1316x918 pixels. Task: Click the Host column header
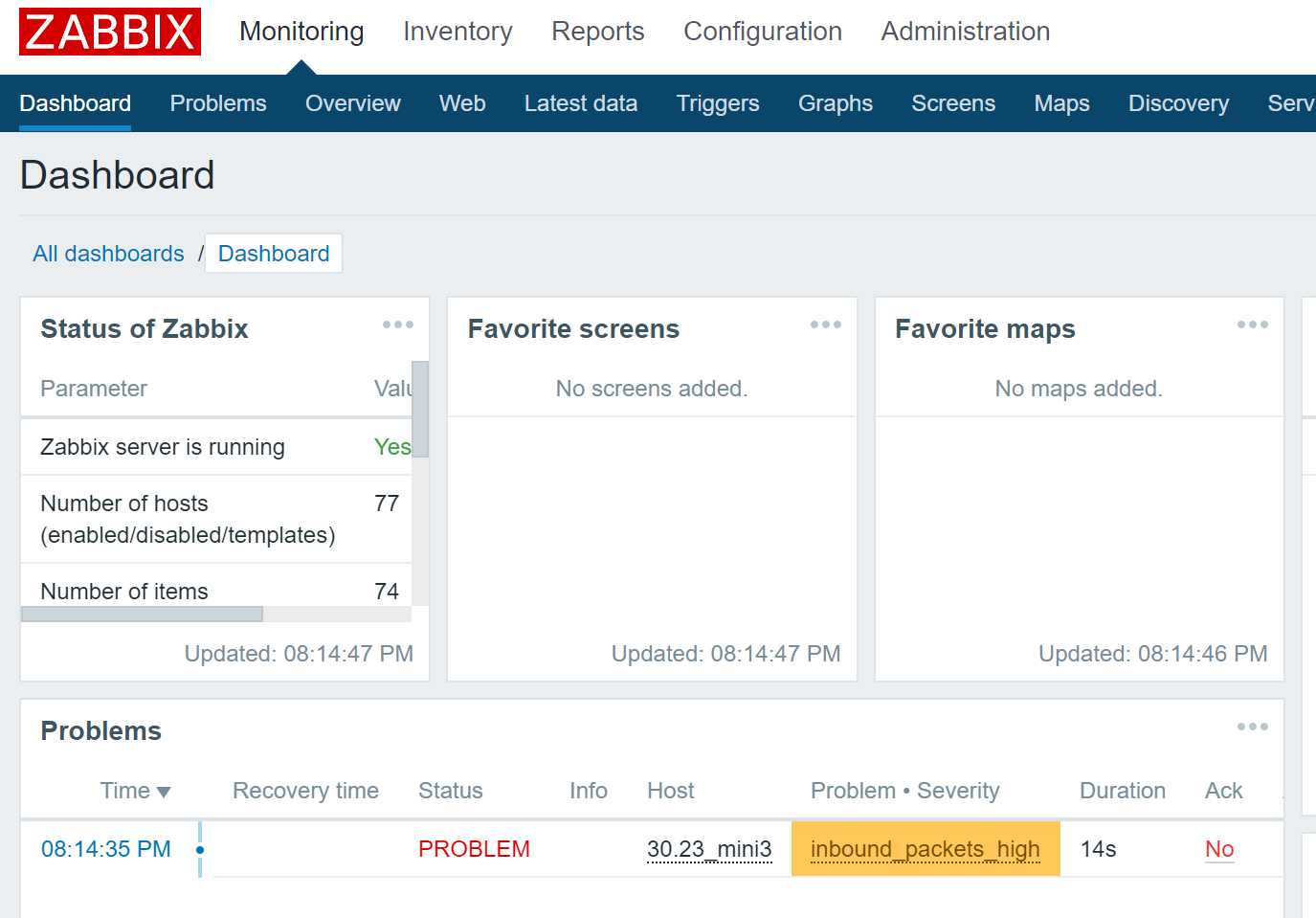point(671,791)
